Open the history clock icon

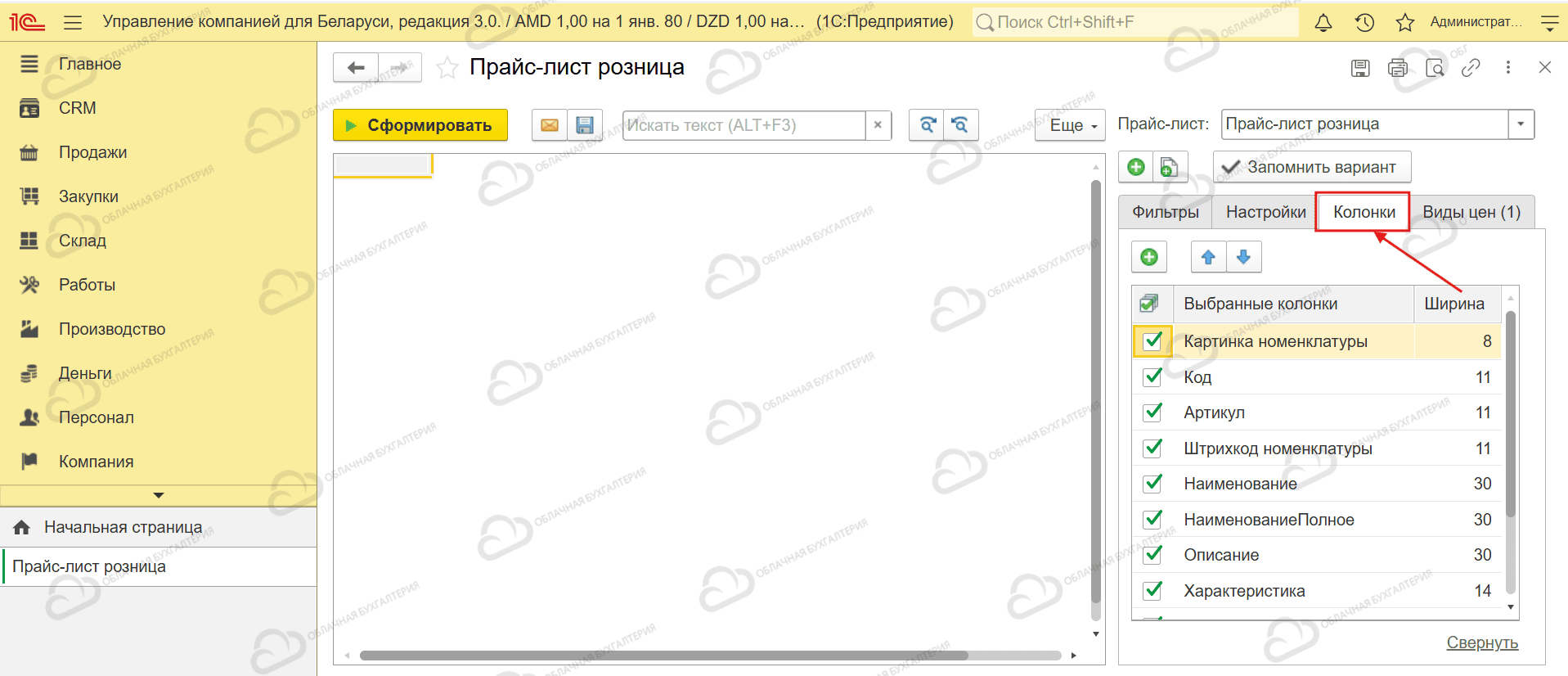click(1364, 23)
